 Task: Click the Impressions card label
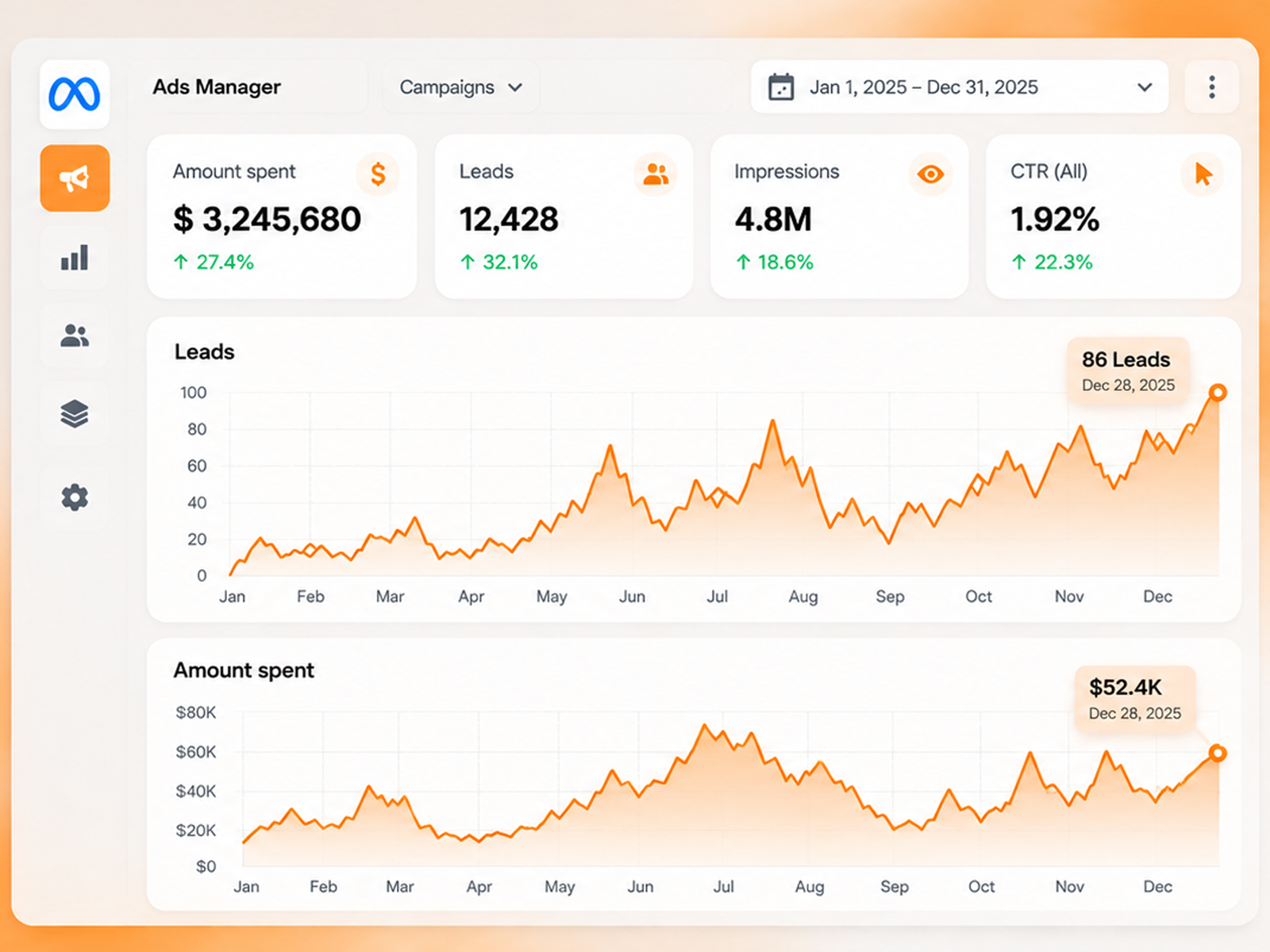787,171
